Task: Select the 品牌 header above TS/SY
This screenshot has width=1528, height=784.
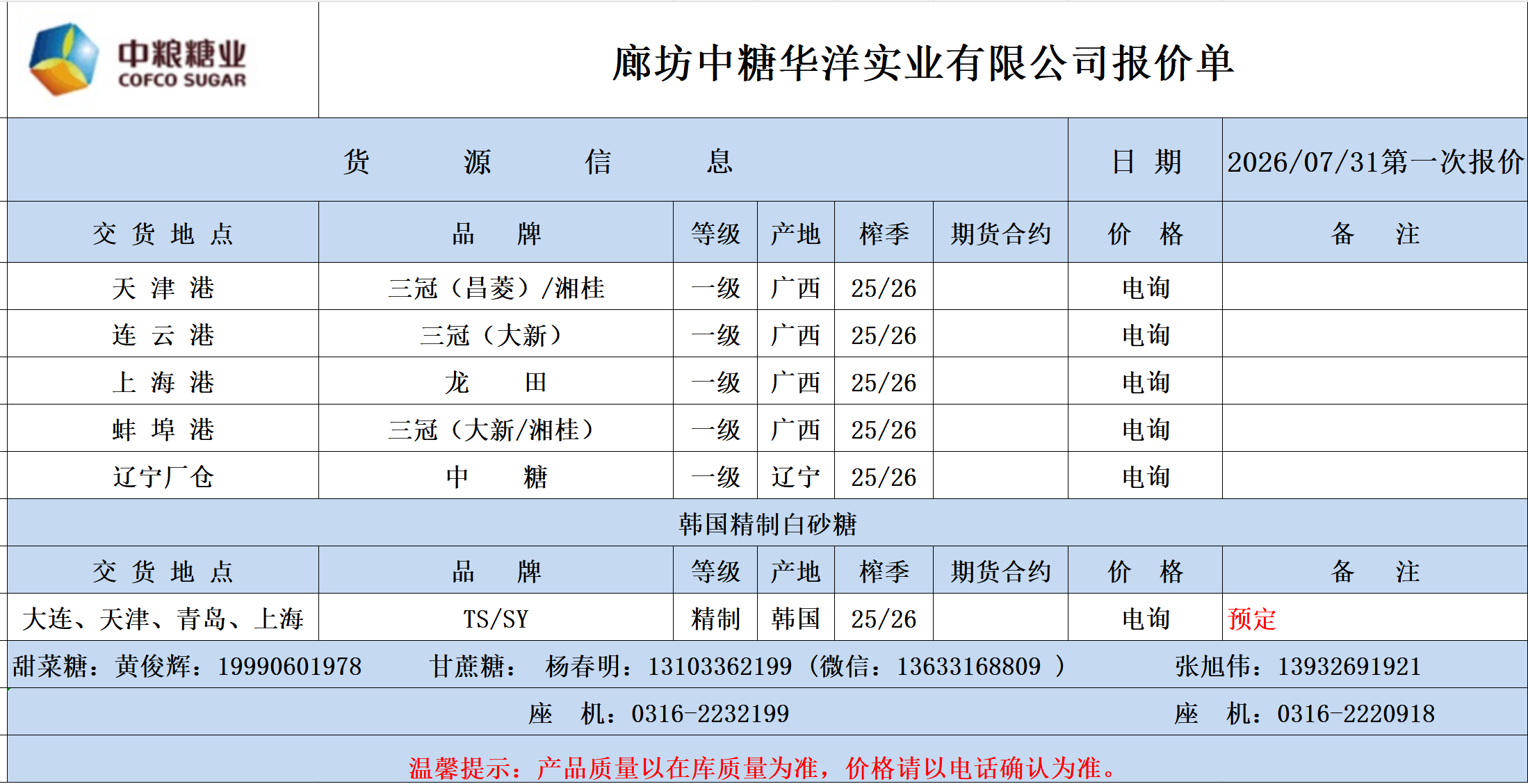Action: [x=496, y=571]
